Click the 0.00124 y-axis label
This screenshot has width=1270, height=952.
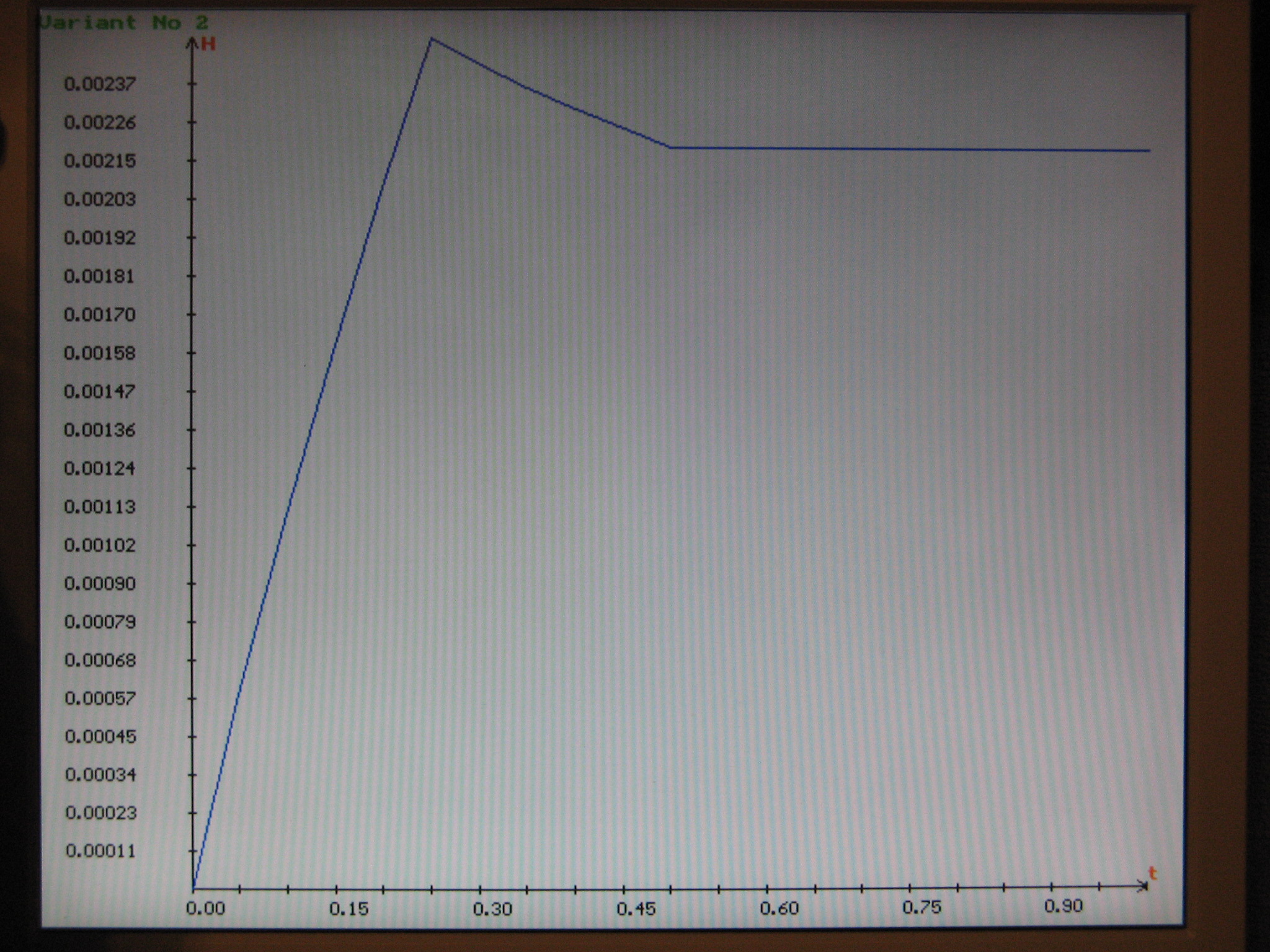(x=100, y=469)
